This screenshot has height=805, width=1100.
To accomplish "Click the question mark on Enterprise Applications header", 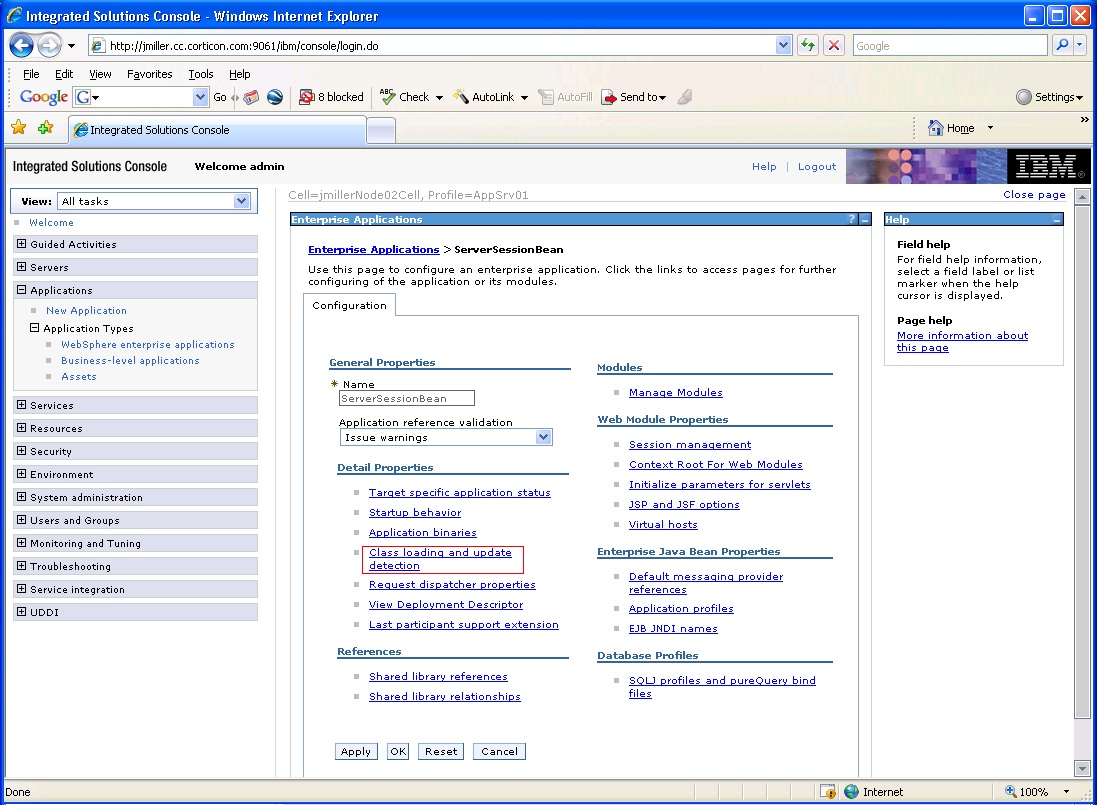I will tap(852, 219).
